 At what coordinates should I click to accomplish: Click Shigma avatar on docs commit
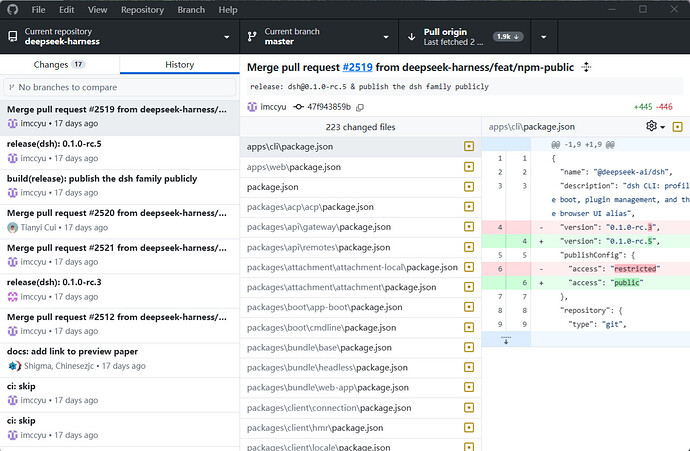[14, 366]
